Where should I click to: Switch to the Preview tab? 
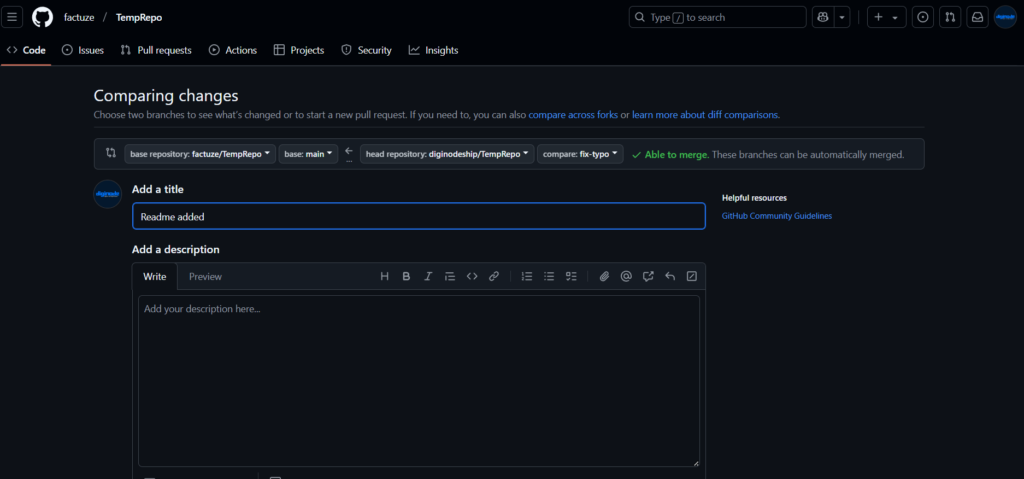(205, 276)
